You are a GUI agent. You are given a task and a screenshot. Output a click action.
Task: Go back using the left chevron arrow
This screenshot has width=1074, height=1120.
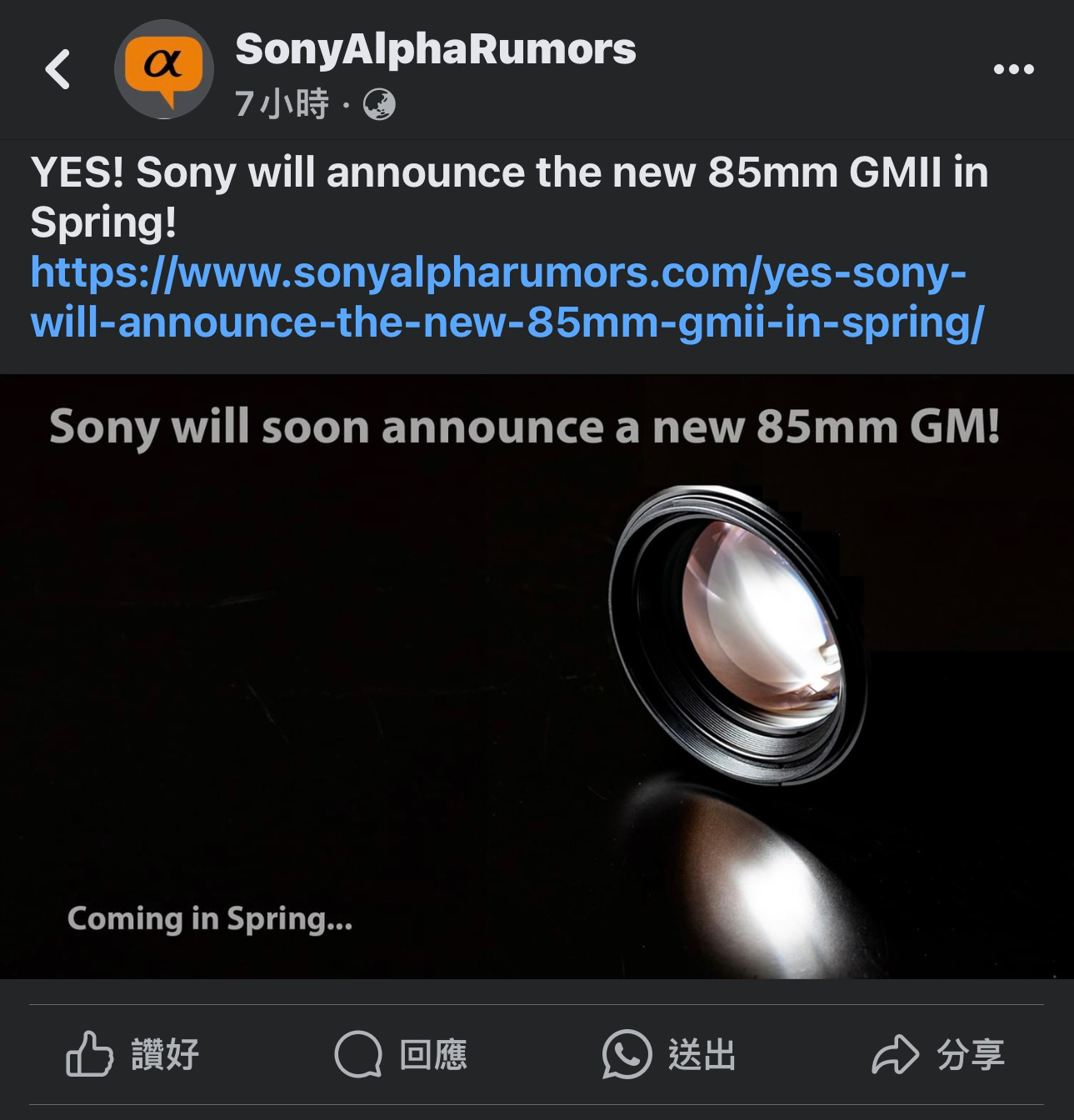coord(57,69)
